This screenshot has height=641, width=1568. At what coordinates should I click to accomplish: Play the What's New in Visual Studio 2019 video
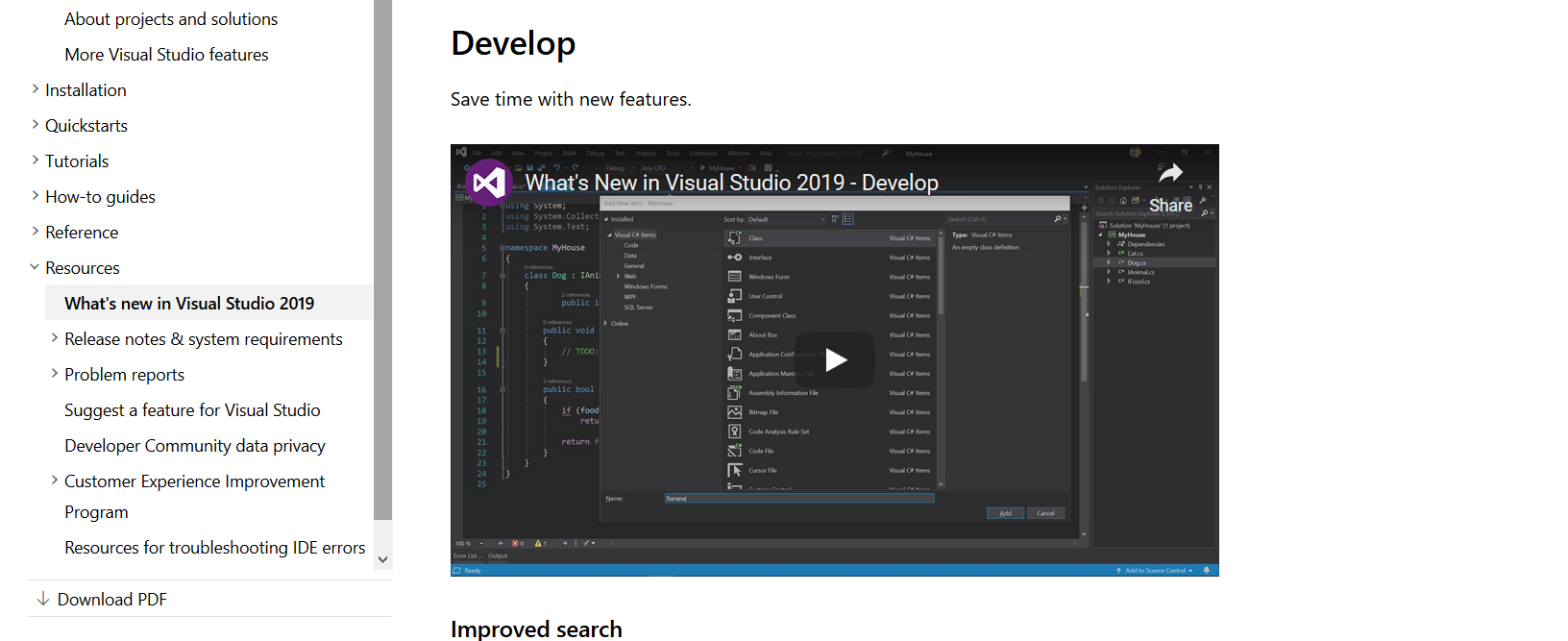point(835,359)
